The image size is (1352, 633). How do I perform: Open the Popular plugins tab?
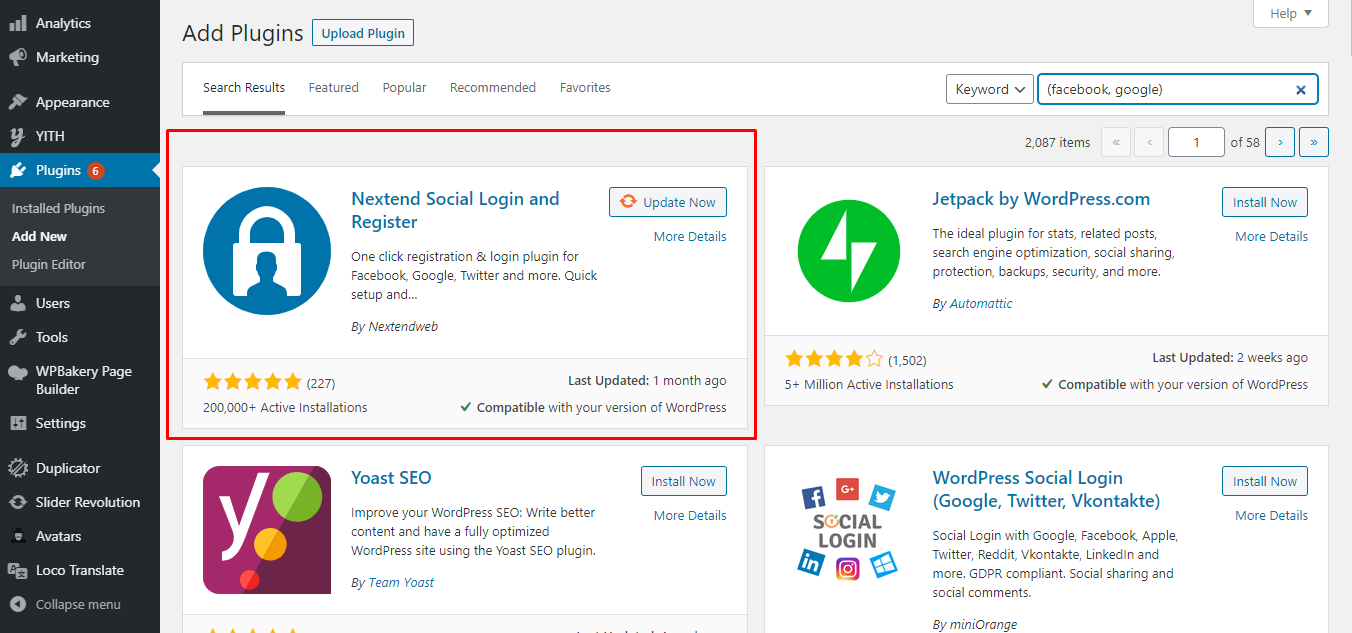coord(405,88)
